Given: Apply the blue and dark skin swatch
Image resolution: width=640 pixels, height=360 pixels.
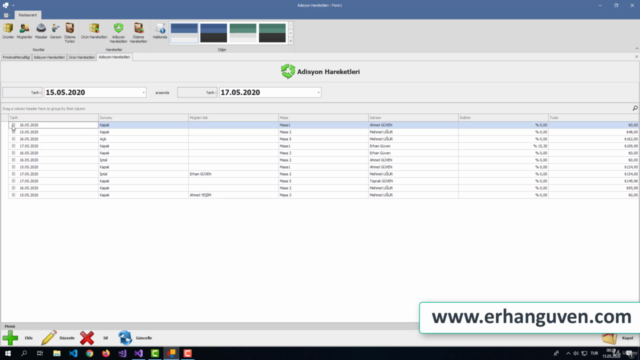Looking at the screenshot, I should [213, 33].
